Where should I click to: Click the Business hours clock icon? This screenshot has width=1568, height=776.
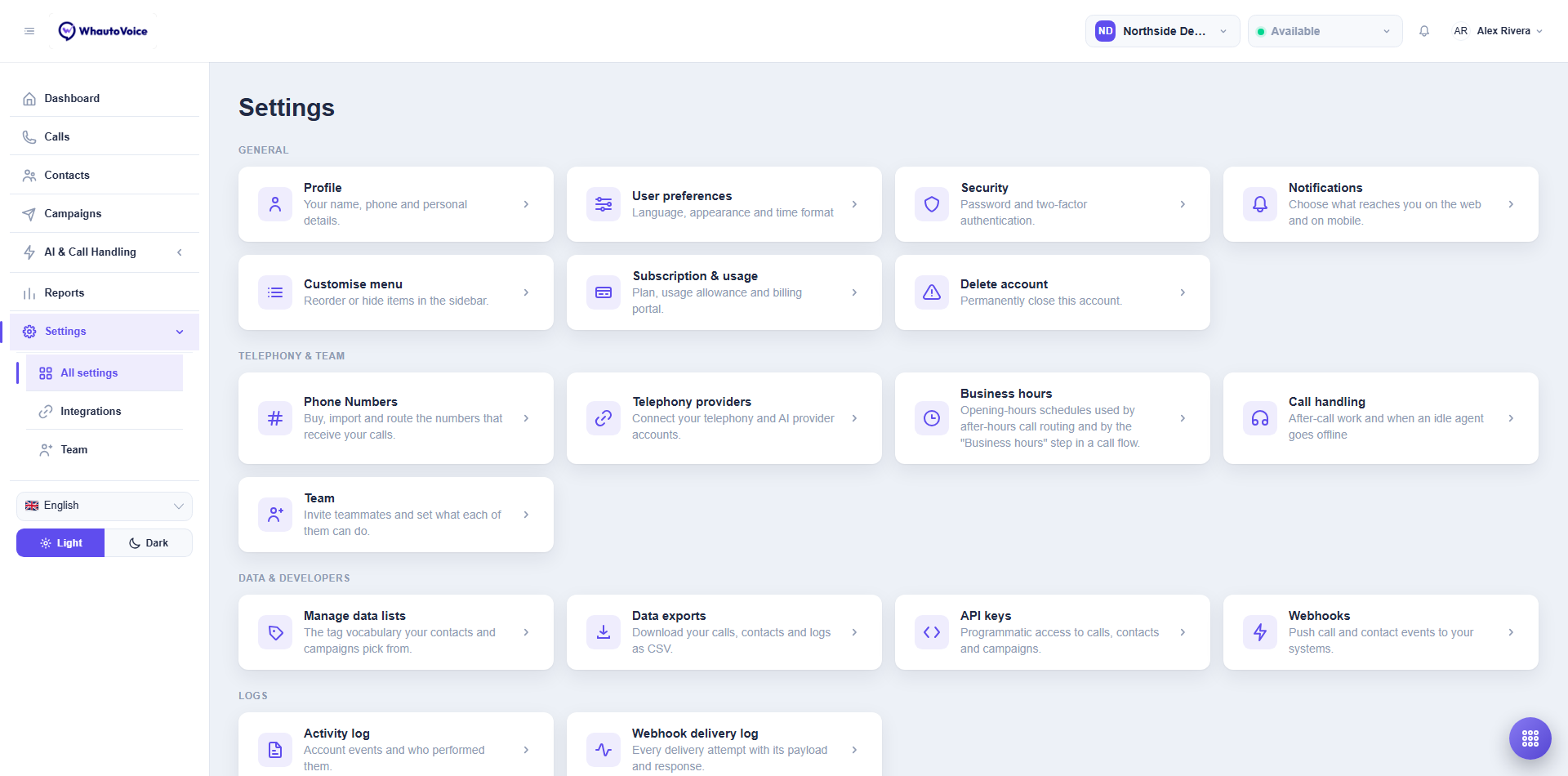[932, 418]
